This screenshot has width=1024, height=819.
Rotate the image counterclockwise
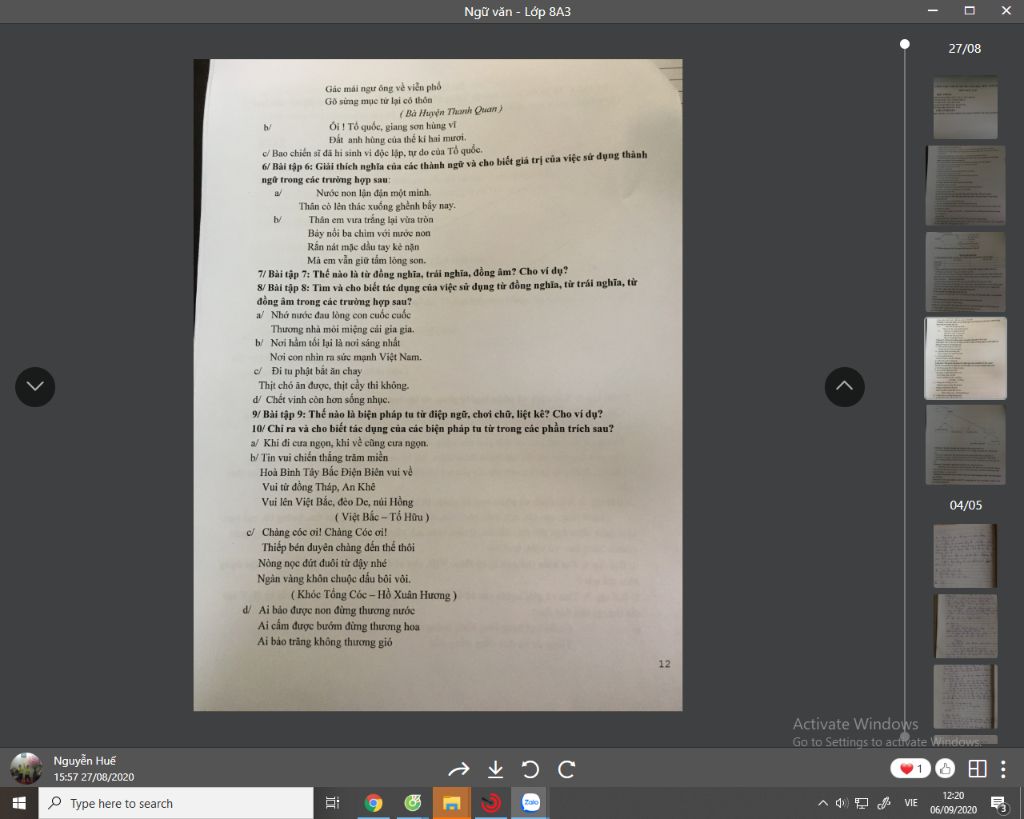point(530,769)
